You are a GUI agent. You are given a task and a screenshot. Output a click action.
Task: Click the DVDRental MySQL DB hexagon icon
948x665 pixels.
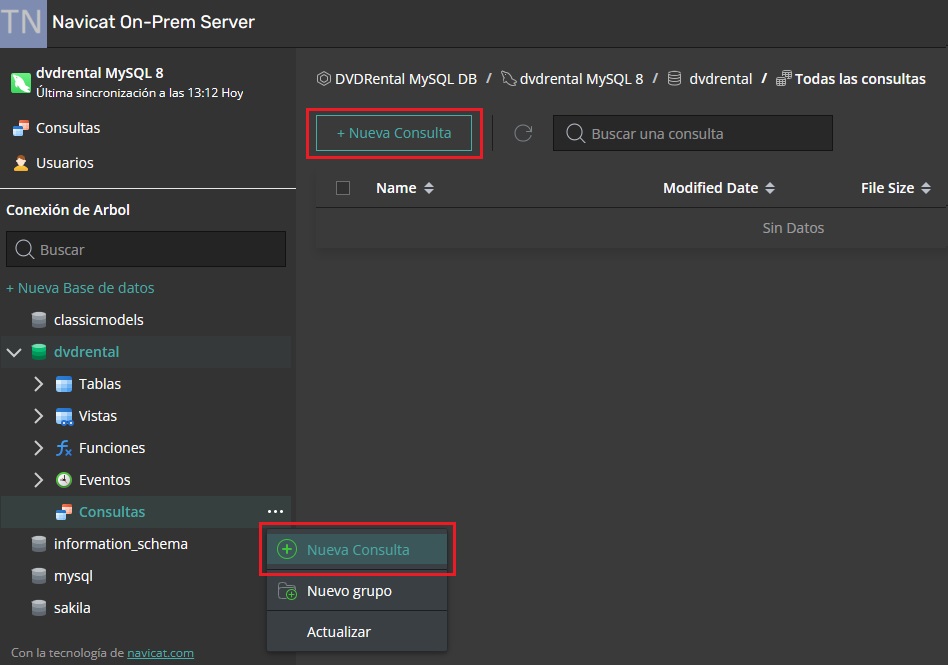click(324, 79)
